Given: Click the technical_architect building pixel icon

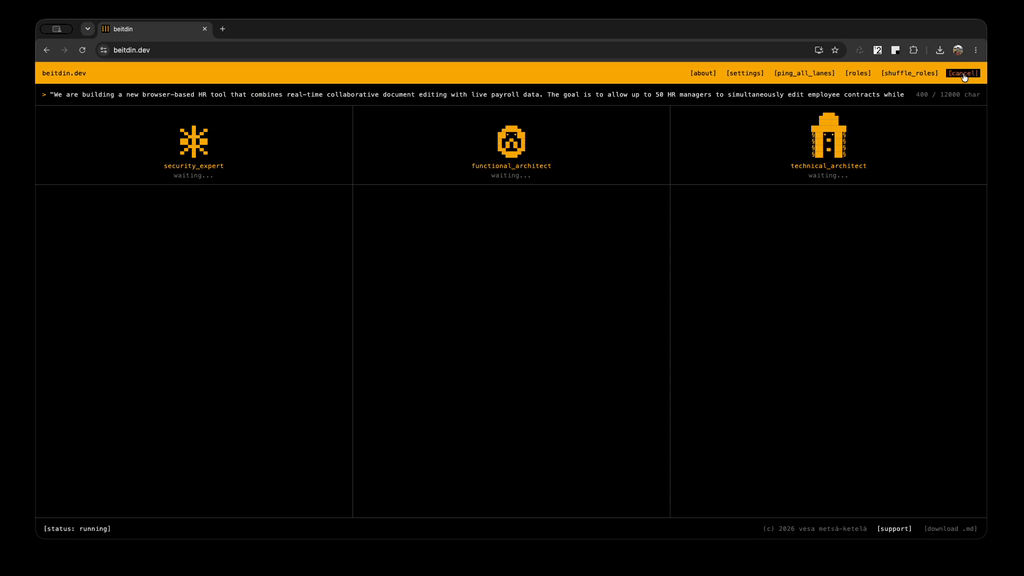Looking at the screenshot, I should 828,135.
